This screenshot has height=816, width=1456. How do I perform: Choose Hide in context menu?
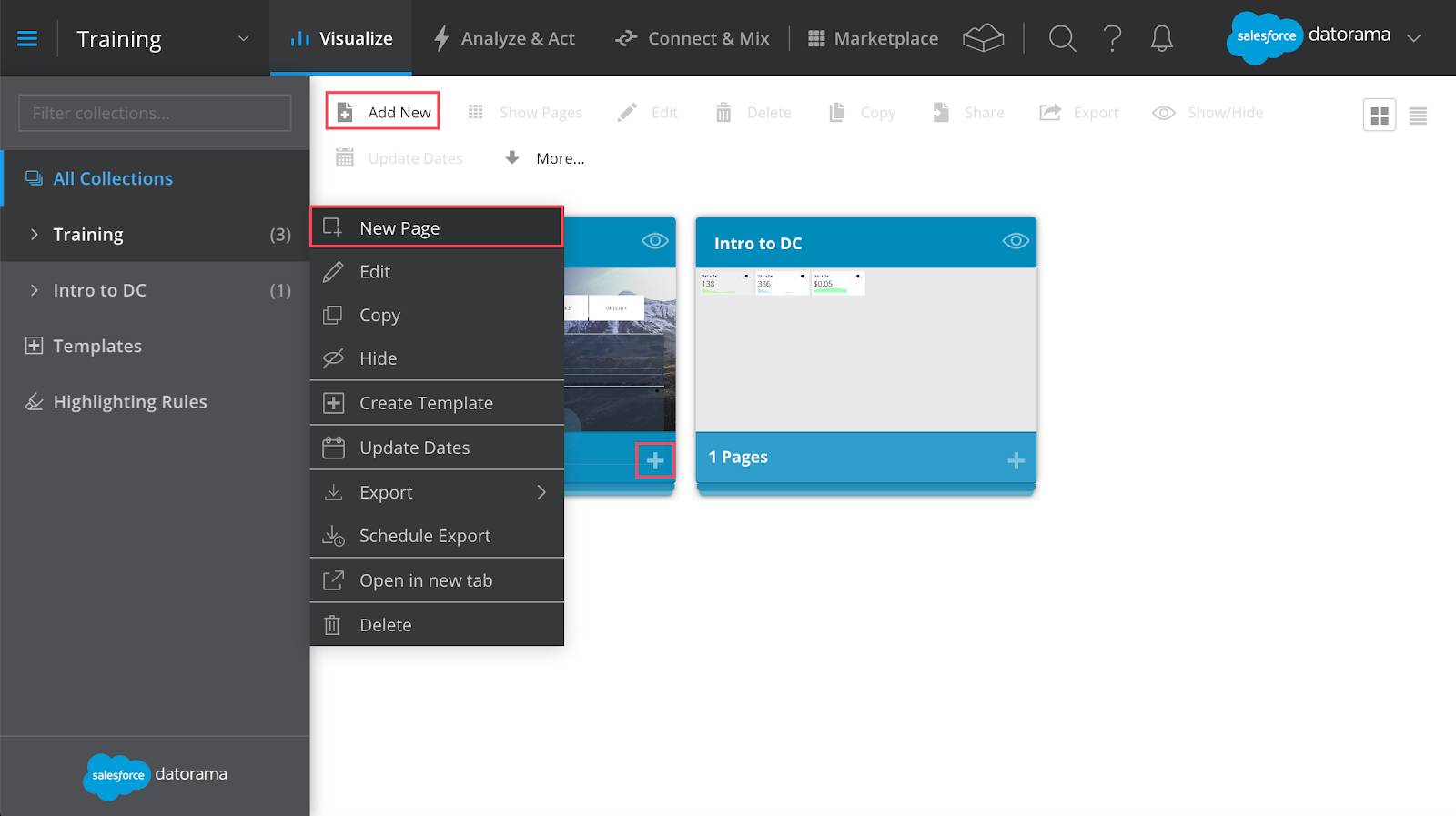point(437,358)
